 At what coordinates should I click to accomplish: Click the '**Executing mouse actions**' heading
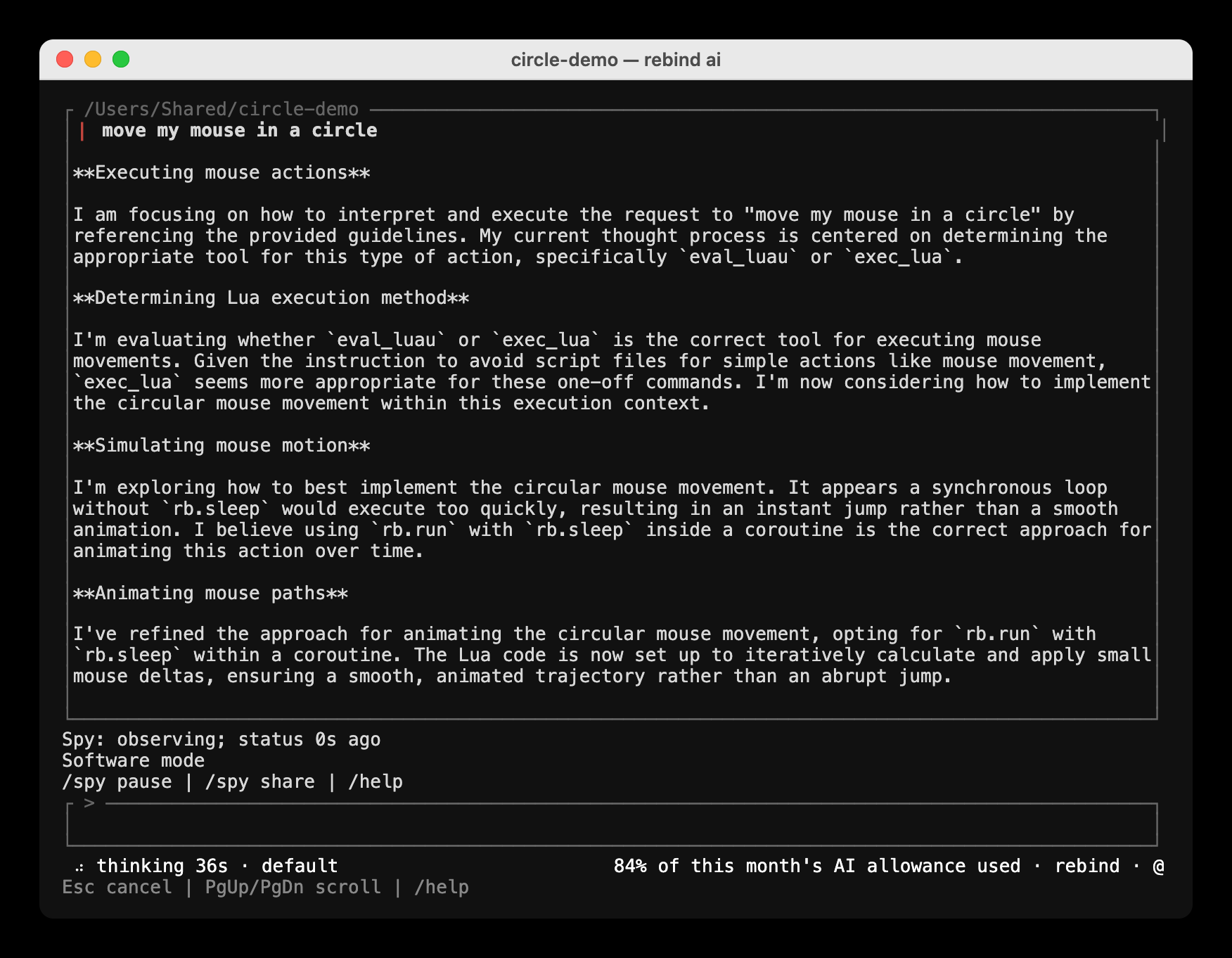pyautogui.click(x=222, y=173)
